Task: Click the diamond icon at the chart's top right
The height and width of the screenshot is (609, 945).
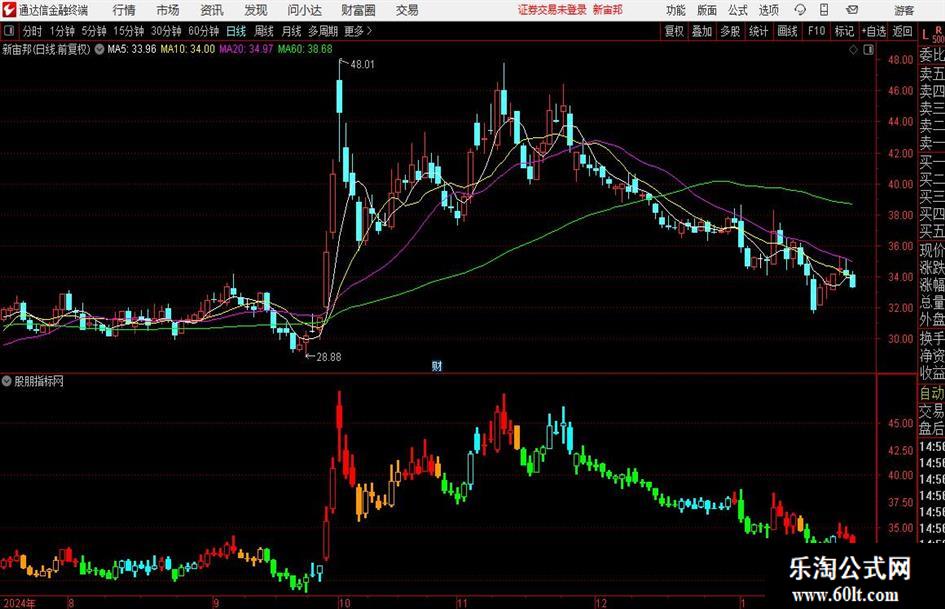Action: click(853, 50)
